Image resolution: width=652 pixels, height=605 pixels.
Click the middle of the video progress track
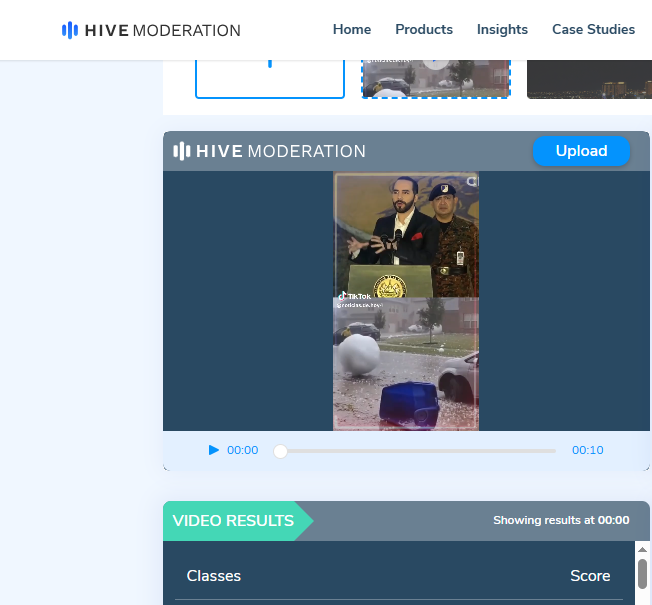(418, 451)
